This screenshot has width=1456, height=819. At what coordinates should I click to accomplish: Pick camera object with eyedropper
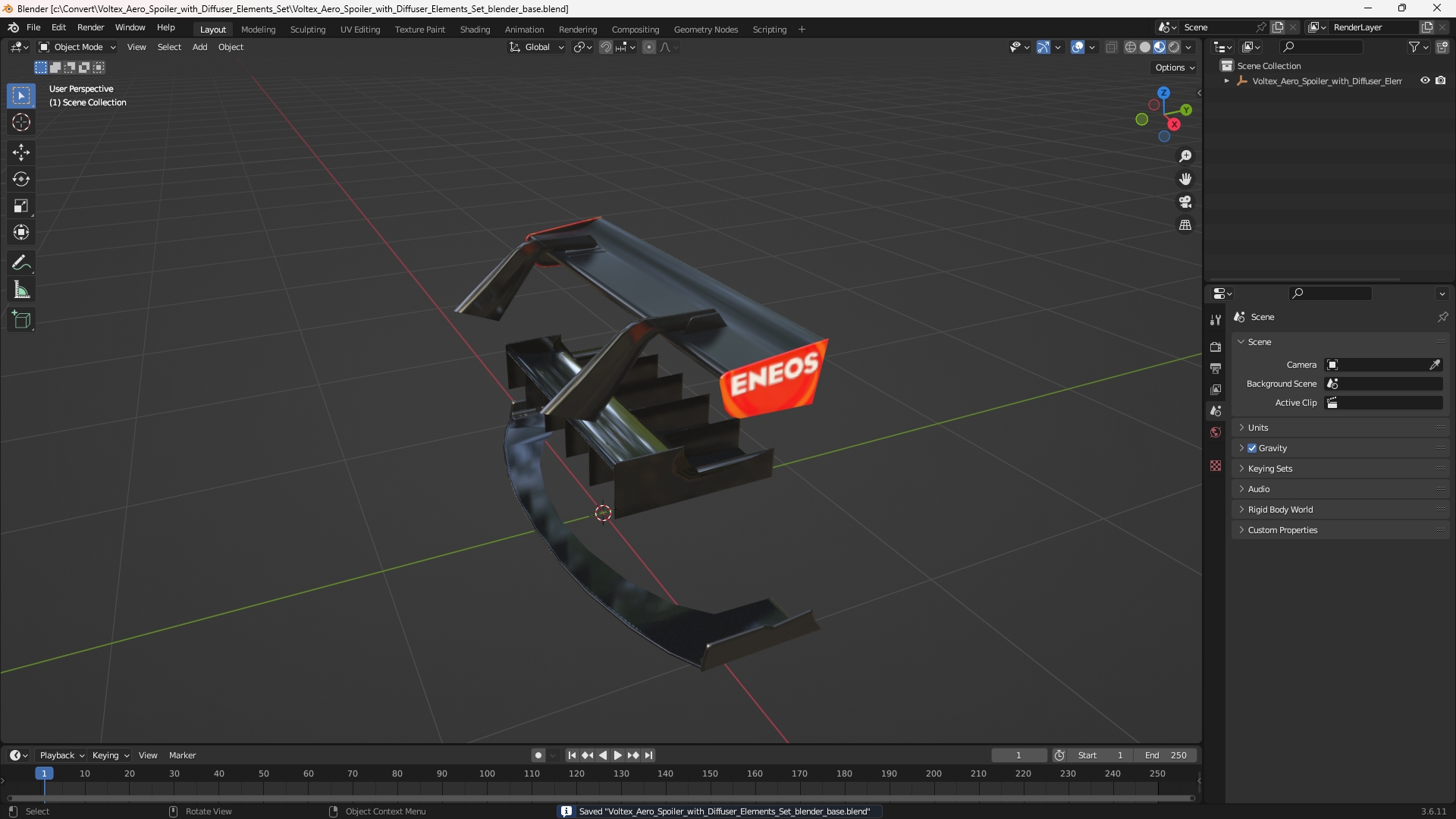point(1435,365)
